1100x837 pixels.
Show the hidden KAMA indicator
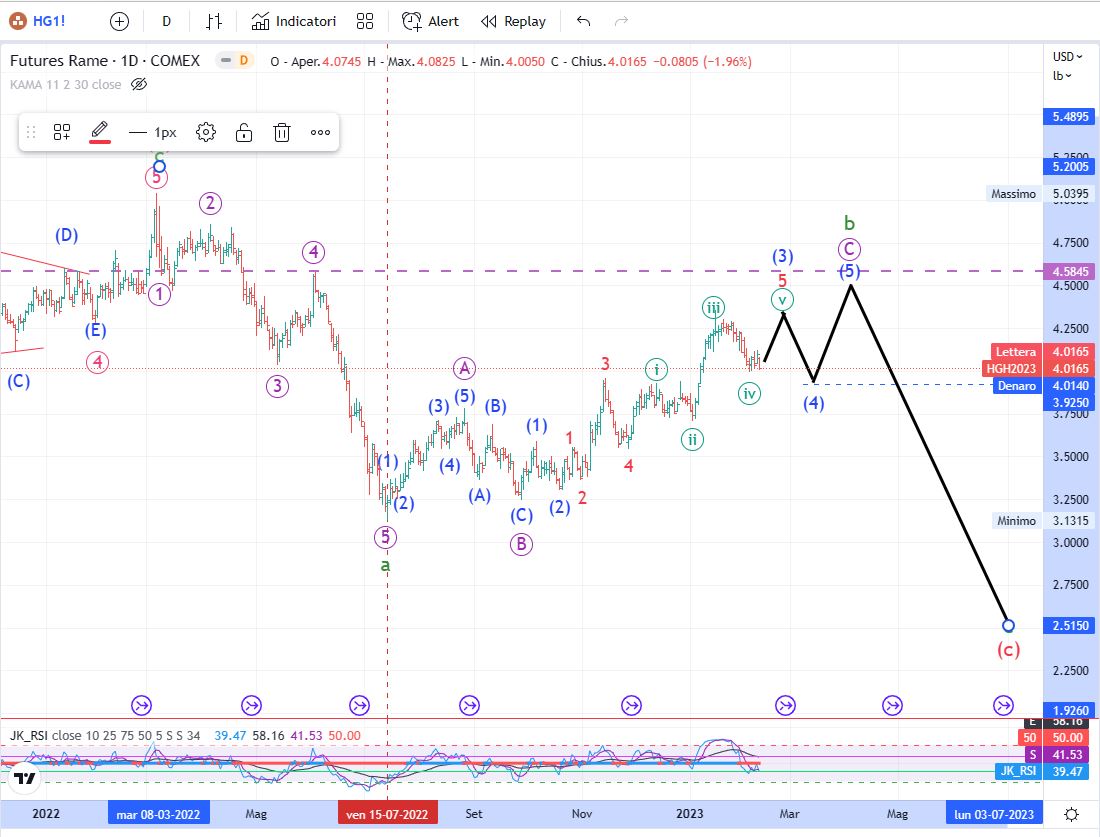pyautogui.click(x=139, y=84)
